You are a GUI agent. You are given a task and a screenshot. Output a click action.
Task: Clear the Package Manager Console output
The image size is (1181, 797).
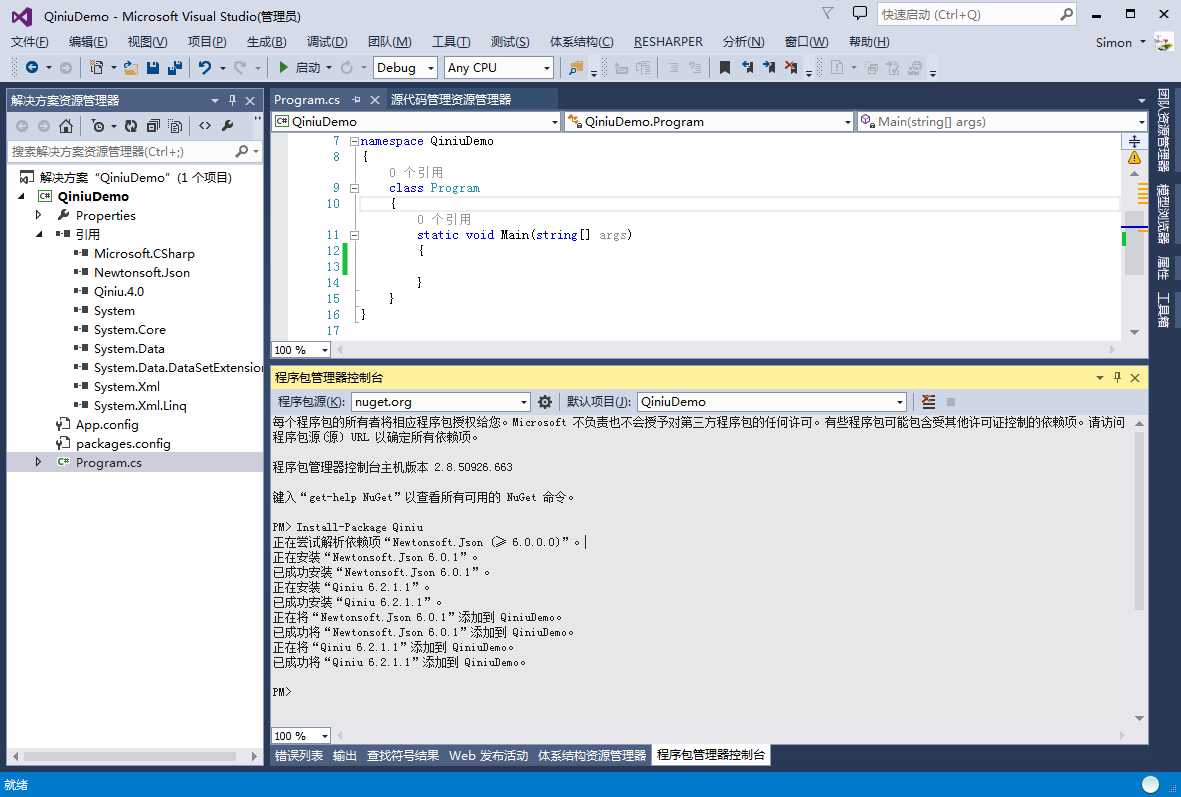point(929,402)
